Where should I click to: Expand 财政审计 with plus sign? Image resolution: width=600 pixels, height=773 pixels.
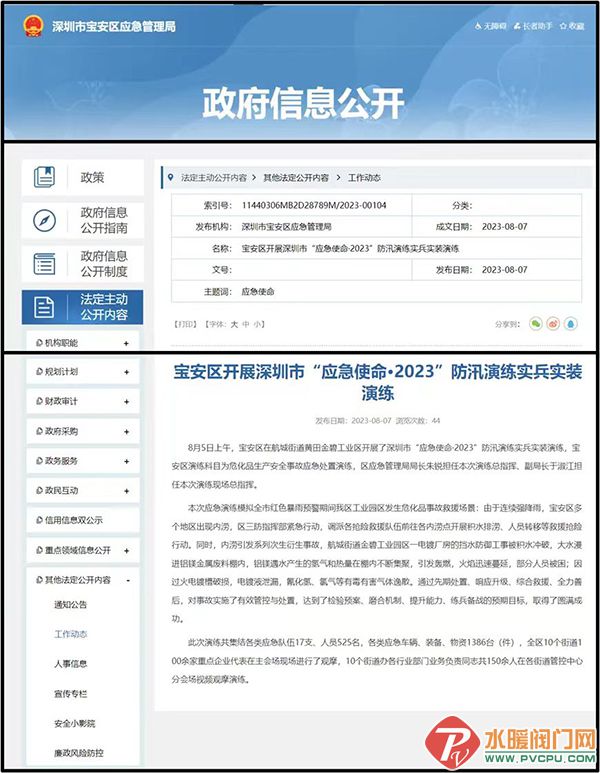coord(127,402)
